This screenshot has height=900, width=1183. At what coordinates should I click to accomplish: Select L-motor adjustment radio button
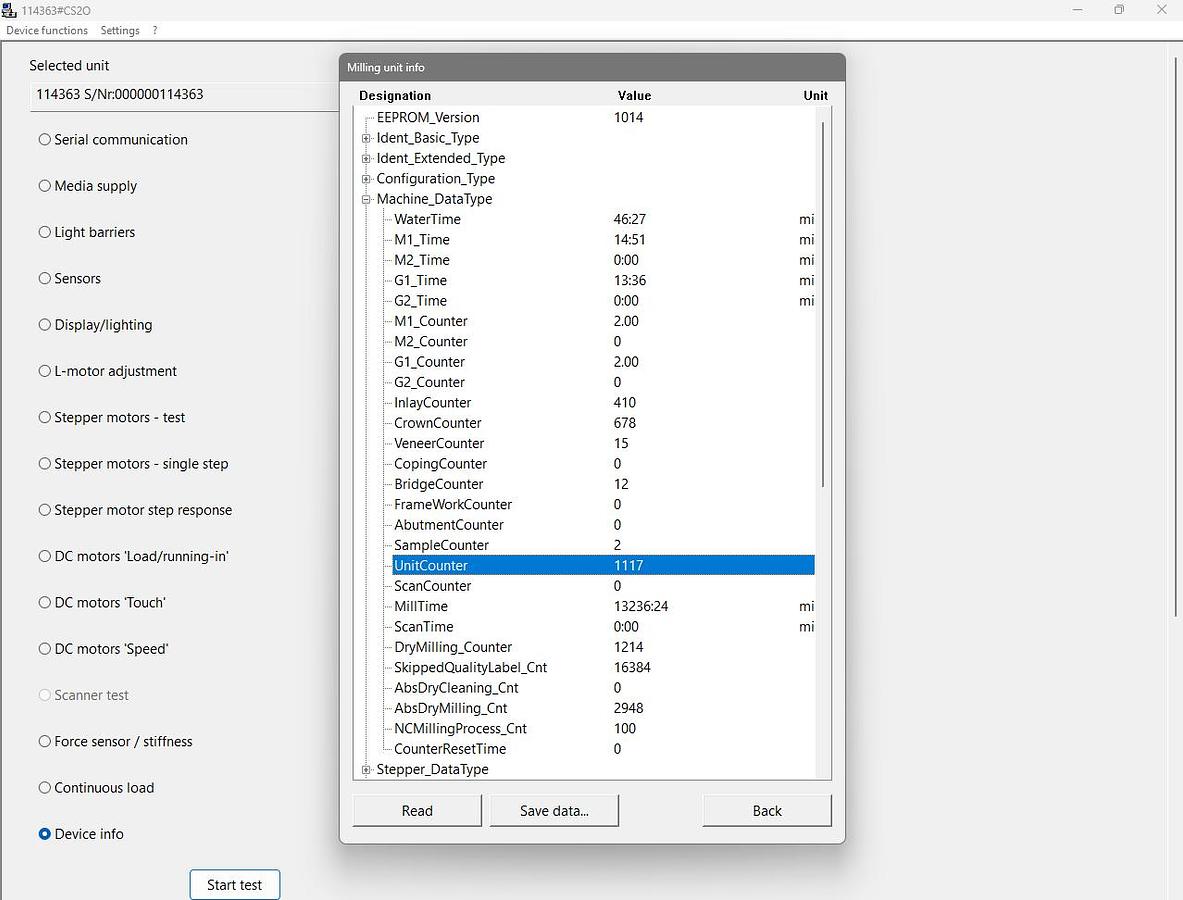[x=107, y=371]
